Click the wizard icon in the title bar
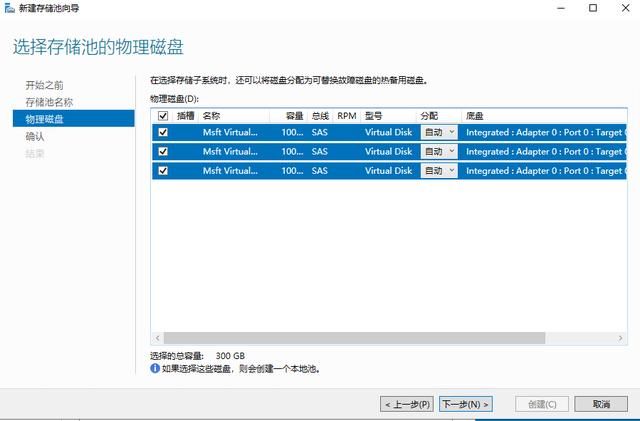 (9, 8)
